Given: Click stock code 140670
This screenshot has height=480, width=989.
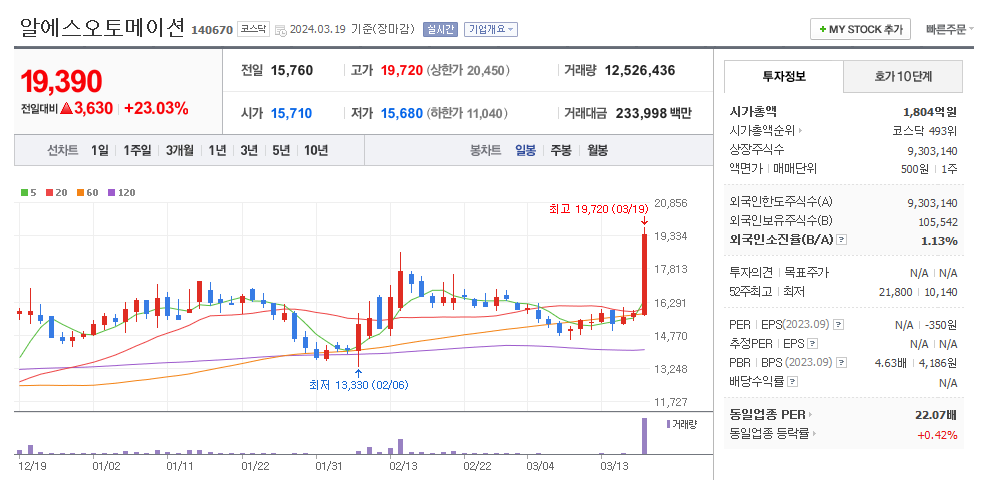Looking at the screenshot, I should (x=212, y=30).
